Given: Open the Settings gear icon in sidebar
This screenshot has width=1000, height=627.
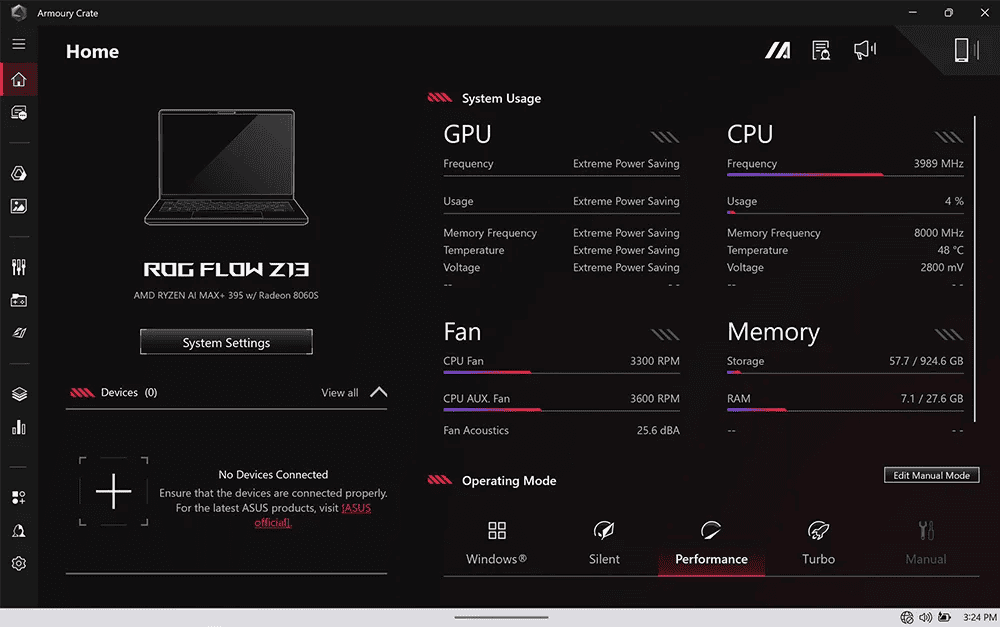Looking at the screenshot, I should pyautogui.click(x=18, y=563).
